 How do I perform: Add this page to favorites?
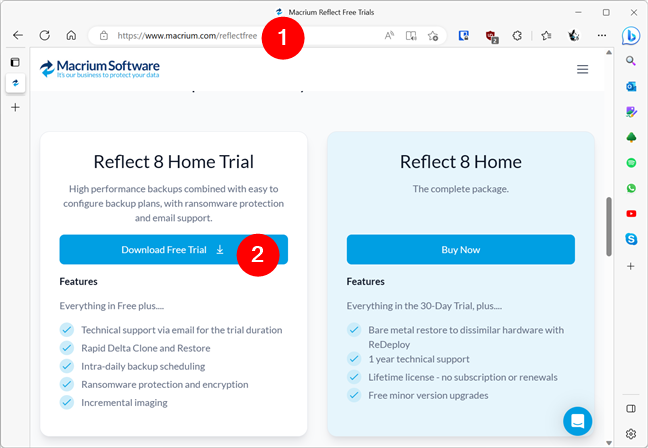coord(433,36)
